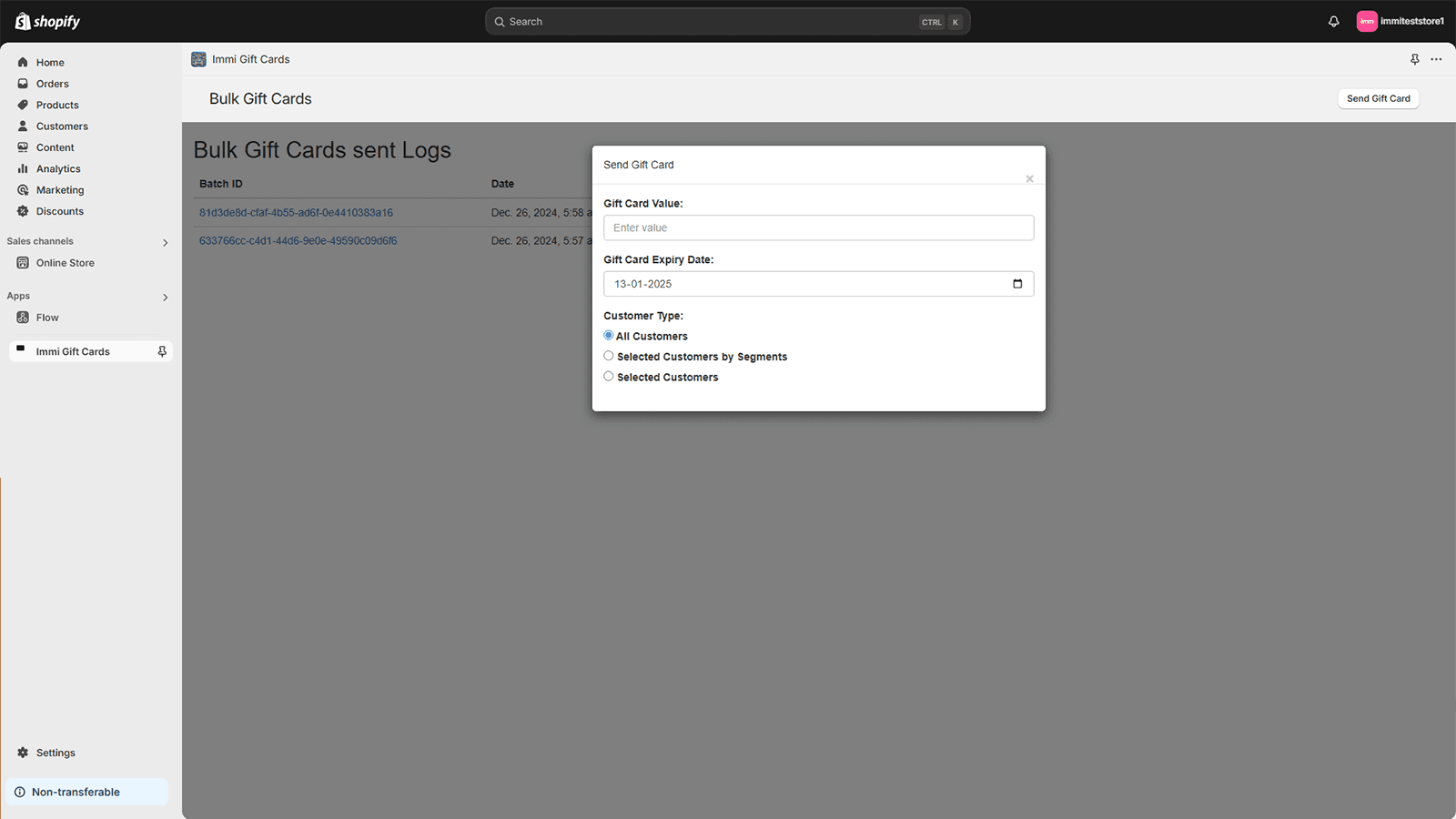Unpin Immi Gift Cards from the sidebar
This screenshot has width=1456, height=819.
(161, 350)
